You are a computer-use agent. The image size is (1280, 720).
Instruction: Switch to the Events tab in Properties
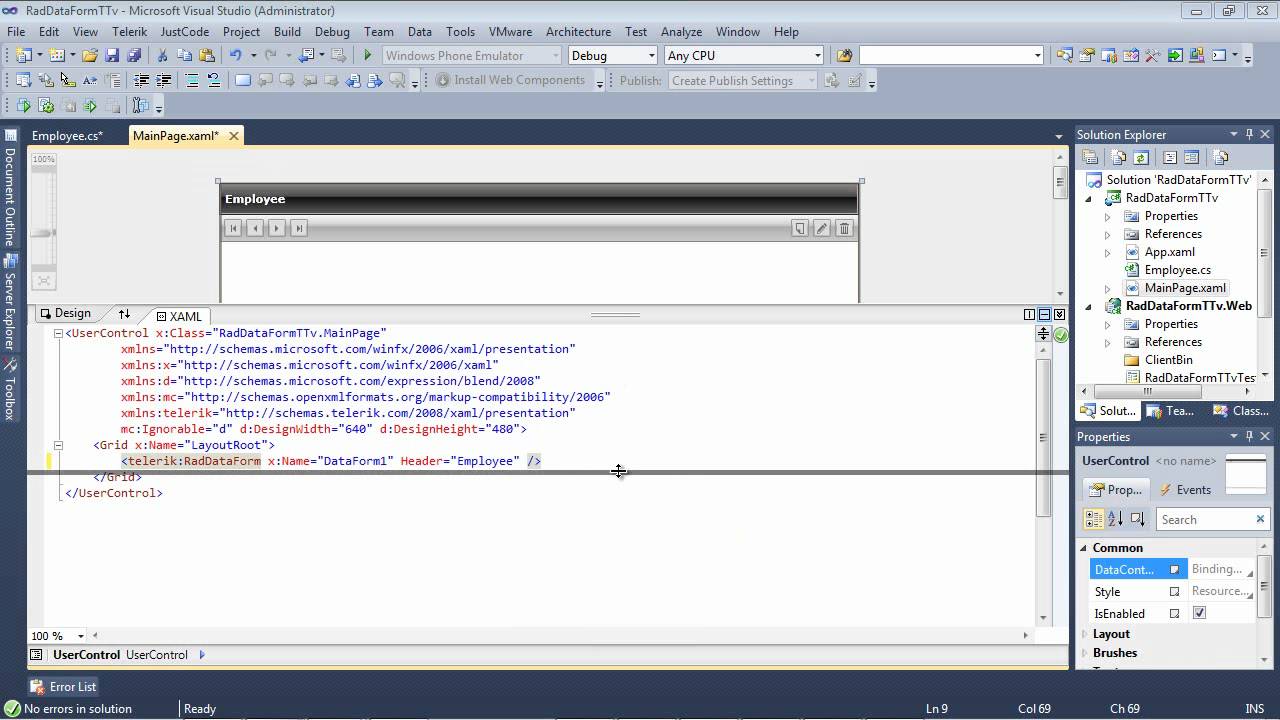[1186, 490]
